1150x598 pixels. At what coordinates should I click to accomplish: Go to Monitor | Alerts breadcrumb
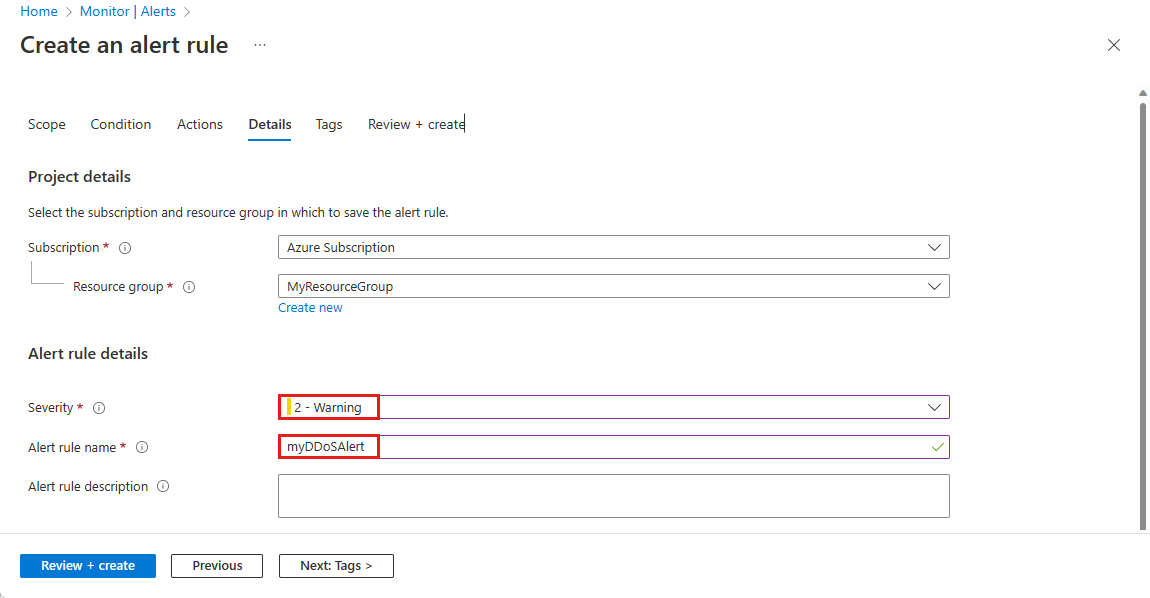click(128, 12)
